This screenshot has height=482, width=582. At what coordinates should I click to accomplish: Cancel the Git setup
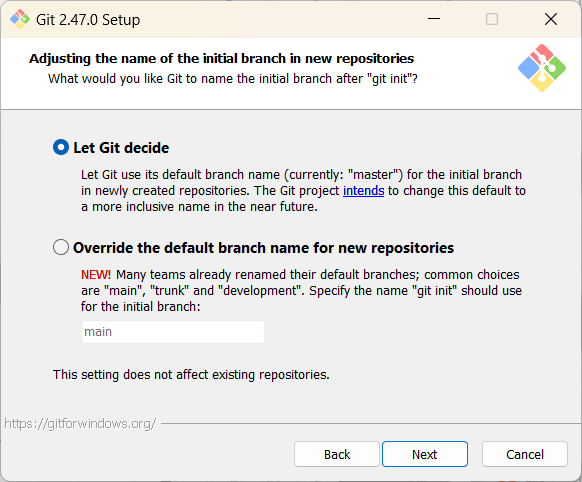(x=525, y=454)
